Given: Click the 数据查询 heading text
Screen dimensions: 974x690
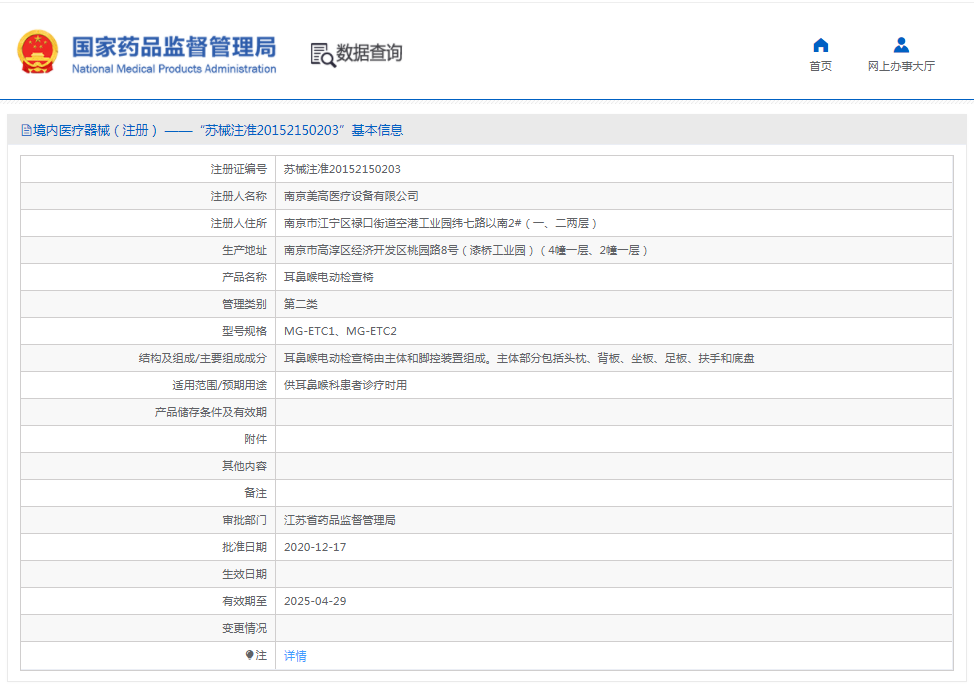Looking at the screenshot, I should tap(369, 53).
